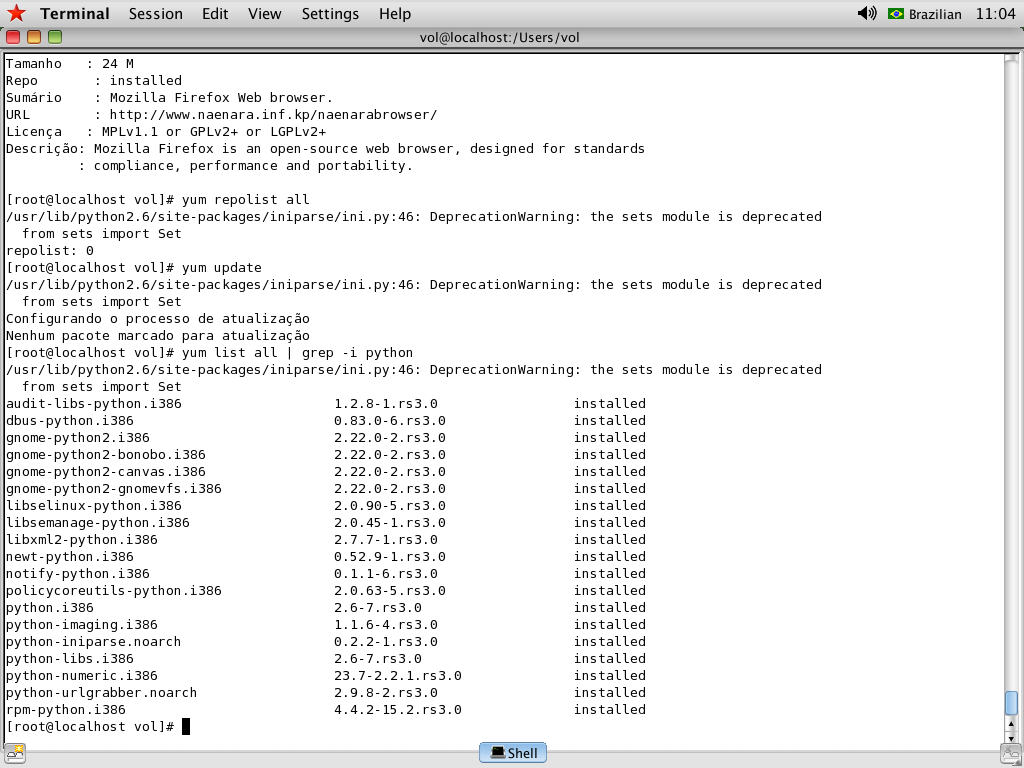The height and width of the screenshot is (768, 1024).
Task: Click the Brazilian flag keyboard layout icon
Action: tap(895, 14)
